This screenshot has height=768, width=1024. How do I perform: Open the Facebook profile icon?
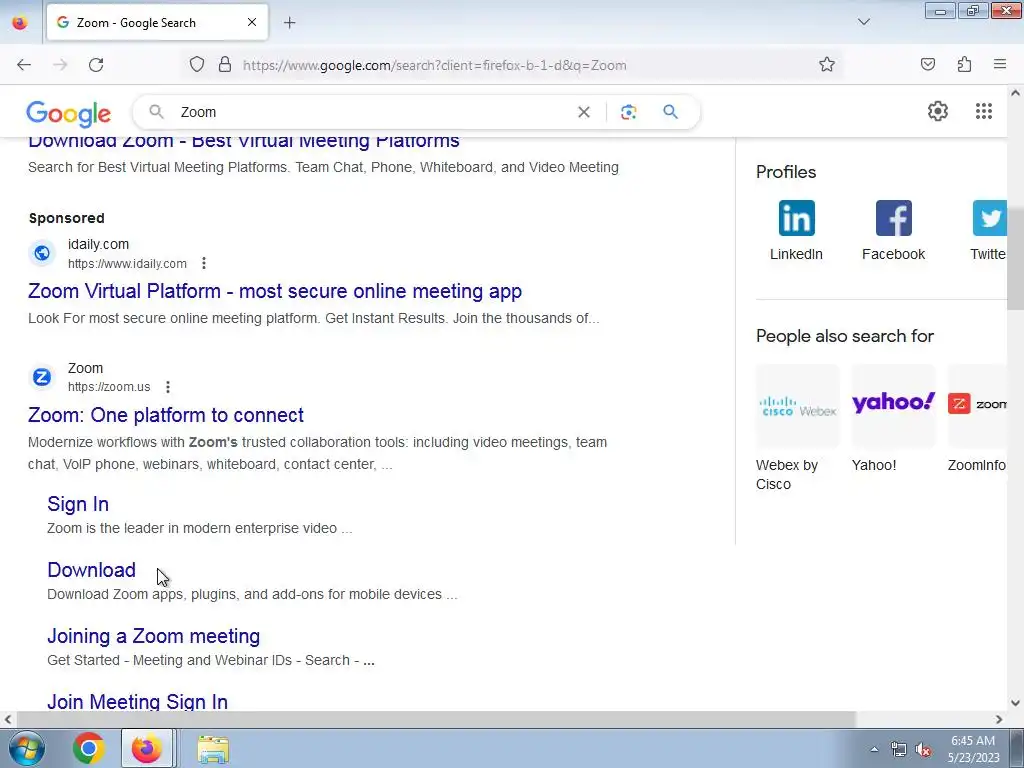pyautogui.click(x=893, y=218)
